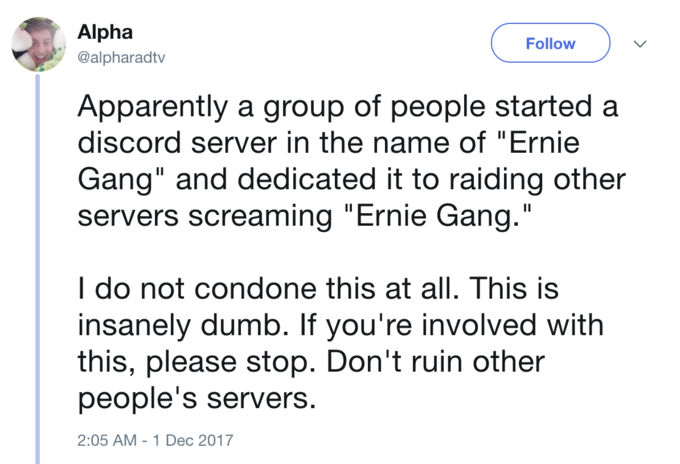This screenshot has width=680, height=464.
Task: Open the 2:05 AM - 1 Dec 2017 timestamp
Action: (x=155, y=440)
